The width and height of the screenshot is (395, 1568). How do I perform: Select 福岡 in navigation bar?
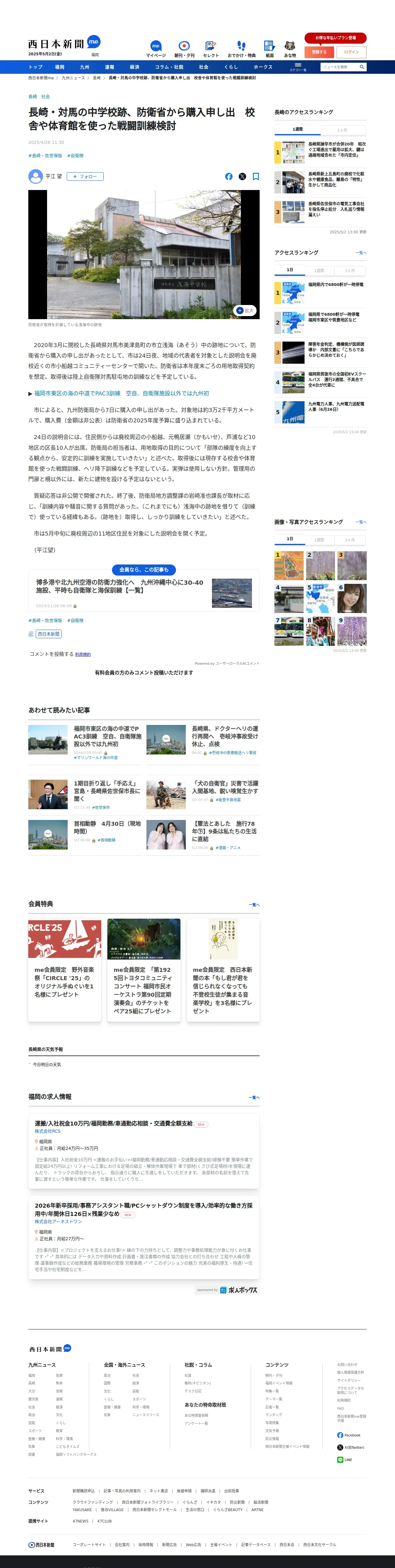coord(60,67)
